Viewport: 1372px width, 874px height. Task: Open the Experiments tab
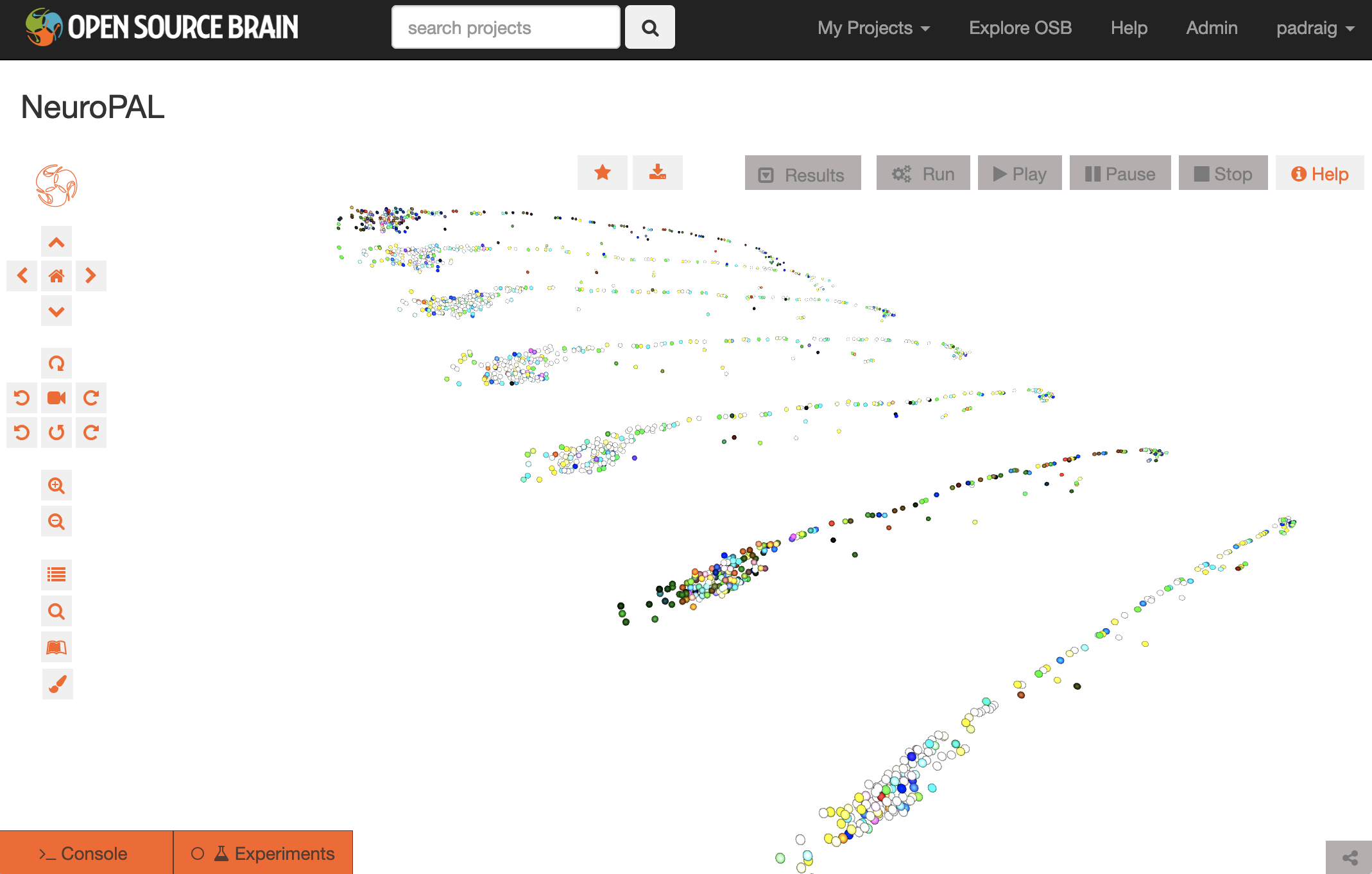pos(263,853)
